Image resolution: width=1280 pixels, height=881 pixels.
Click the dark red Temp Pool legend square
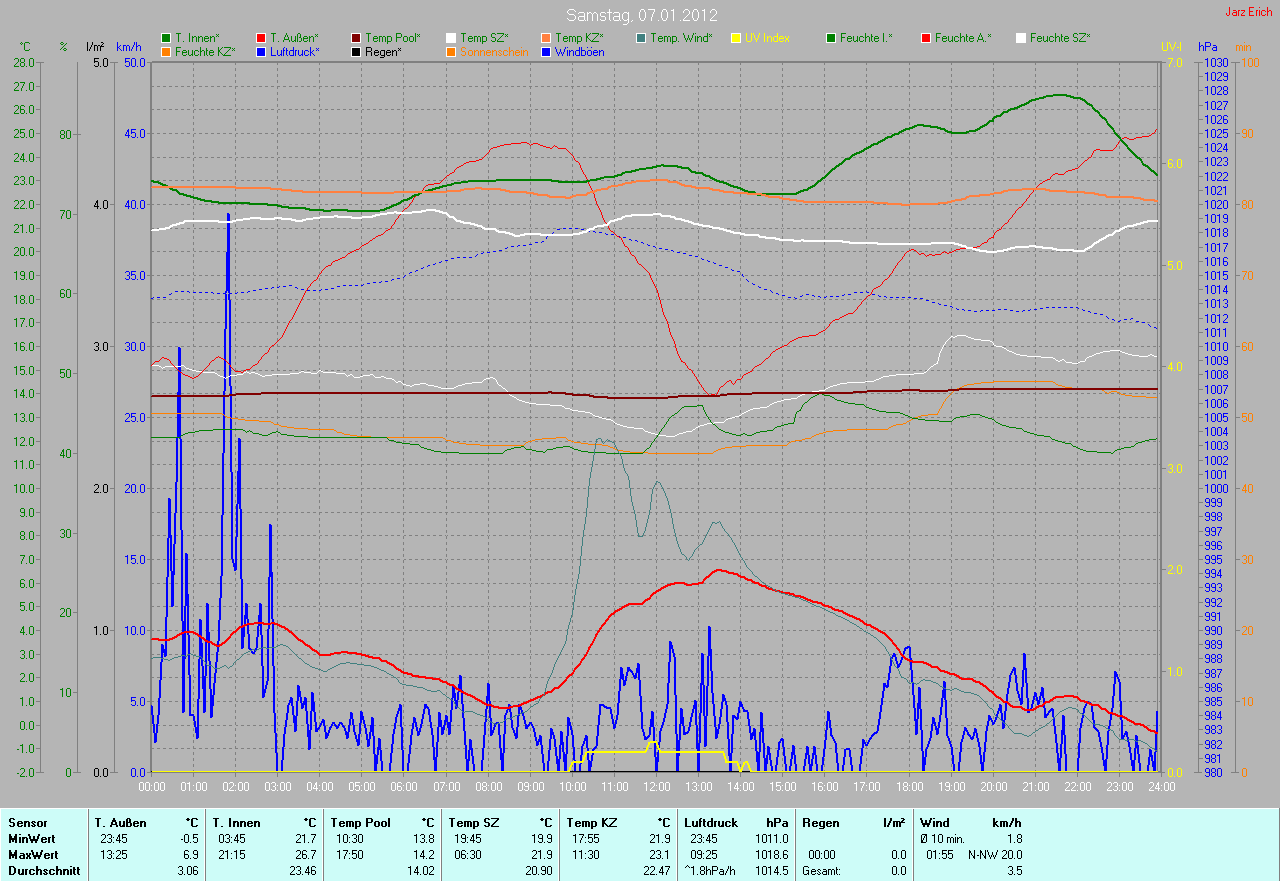[x=356, y=38]
